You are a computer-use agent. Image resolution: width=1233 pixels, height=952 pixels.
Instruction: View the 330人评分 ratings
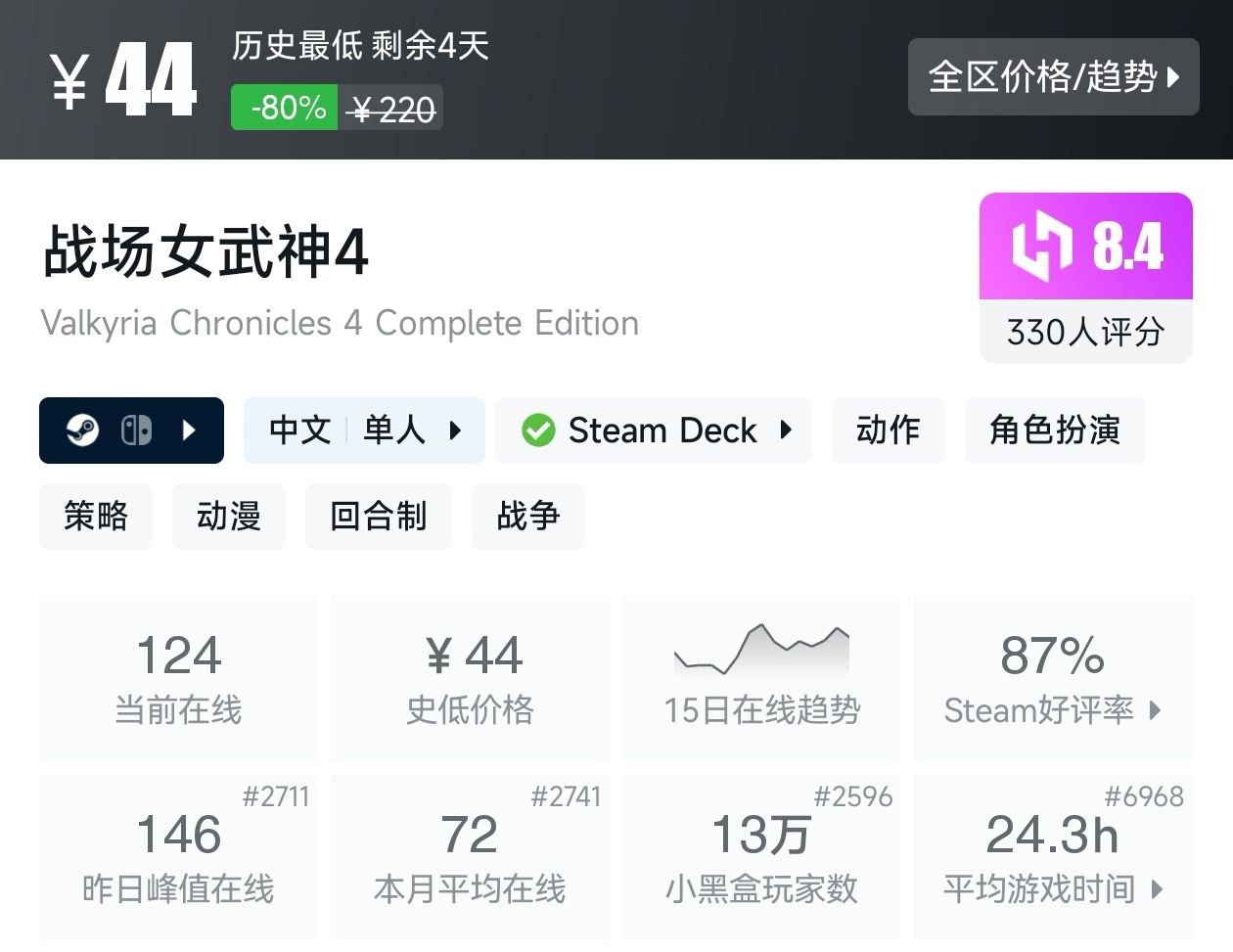(1085, 333)
